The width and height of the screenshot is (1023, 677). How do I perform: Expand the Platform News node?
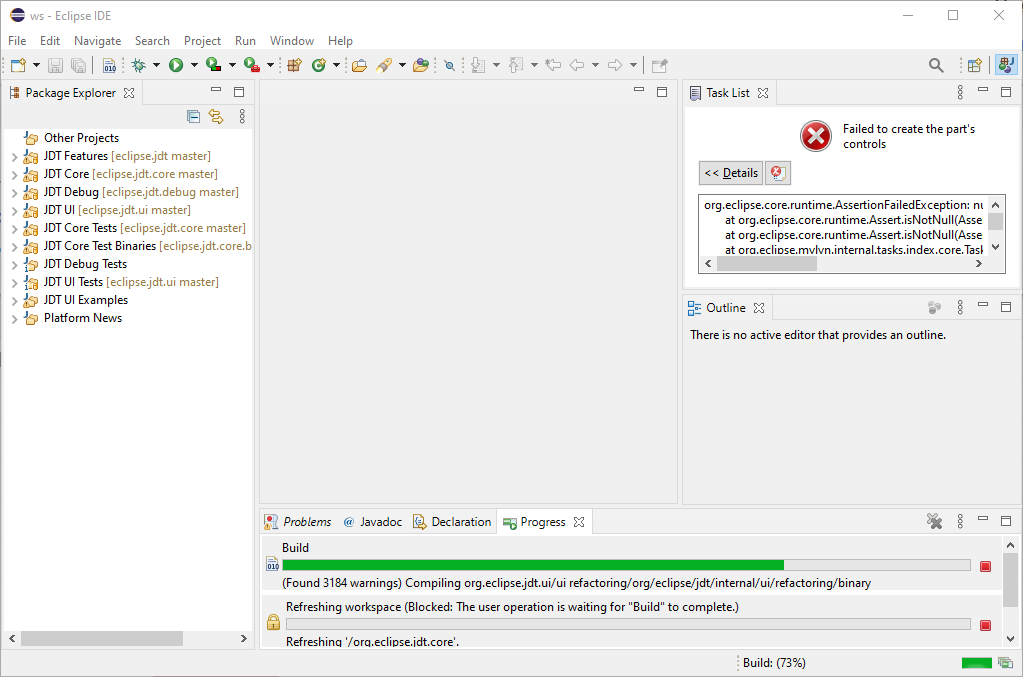click(14, 319)
